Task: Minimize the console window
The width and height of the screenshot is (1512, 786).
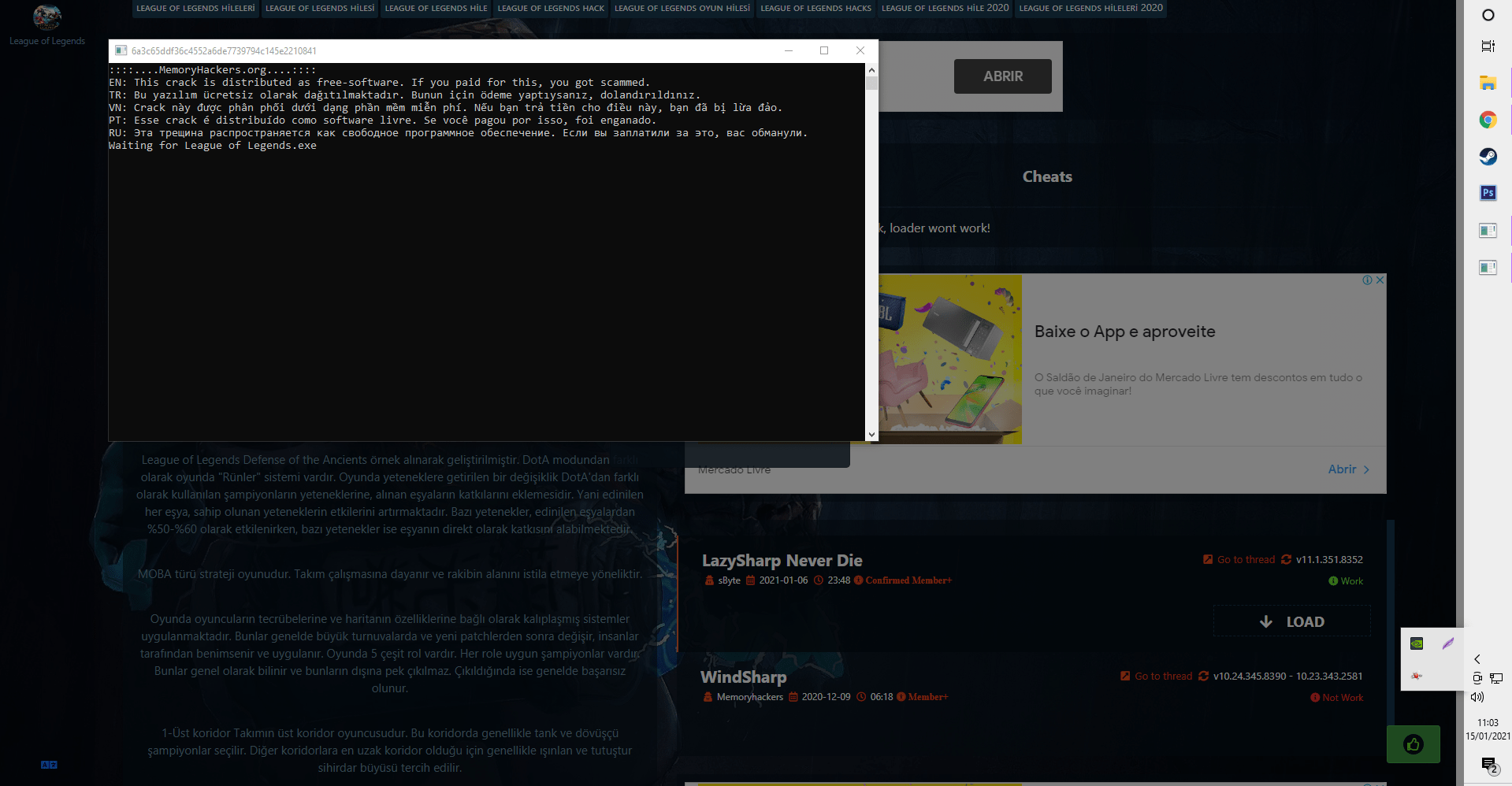Action: pos(788,50)
